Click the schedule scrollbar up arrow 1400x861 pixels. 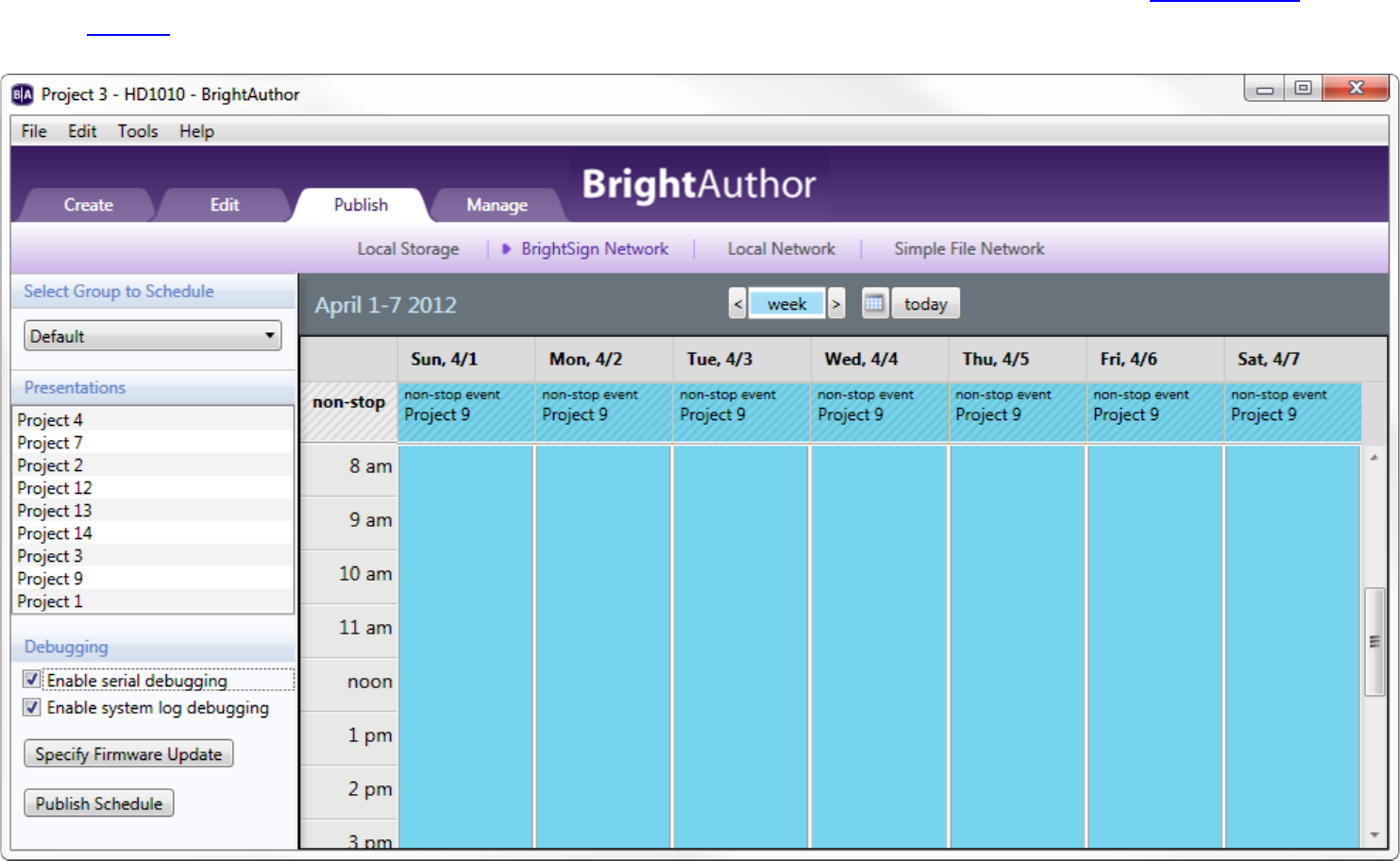[1375, 458]
